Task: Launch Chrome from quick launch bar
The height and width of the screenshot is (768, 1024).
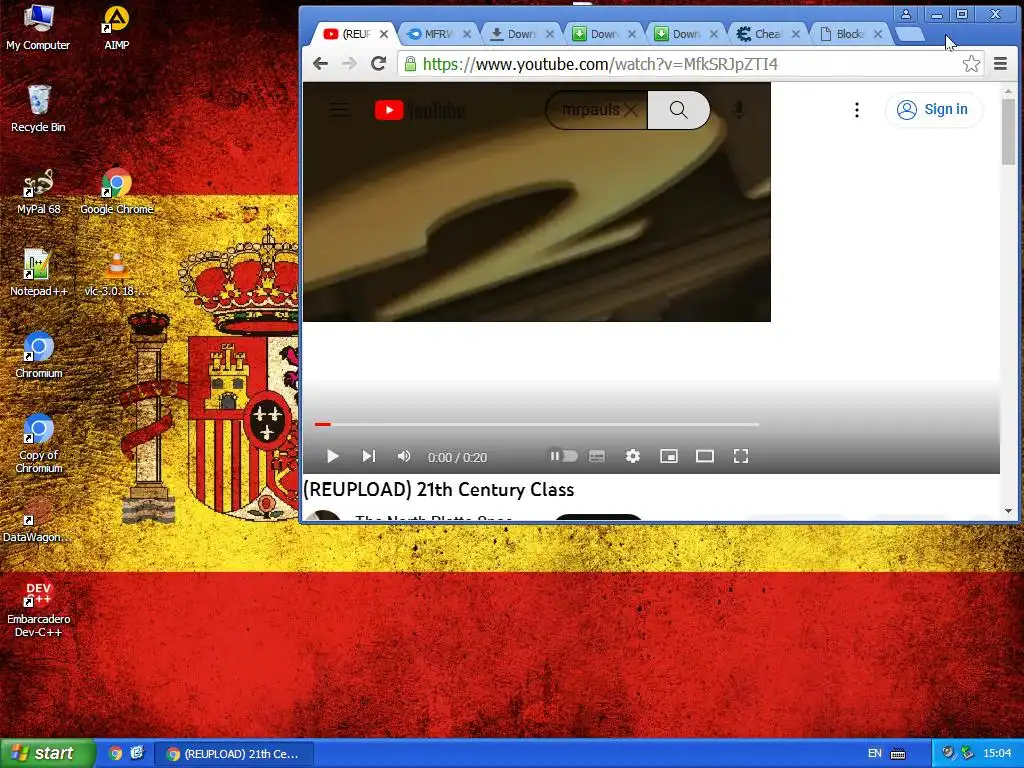Action: pyautogui.click(x=116, y=754)
